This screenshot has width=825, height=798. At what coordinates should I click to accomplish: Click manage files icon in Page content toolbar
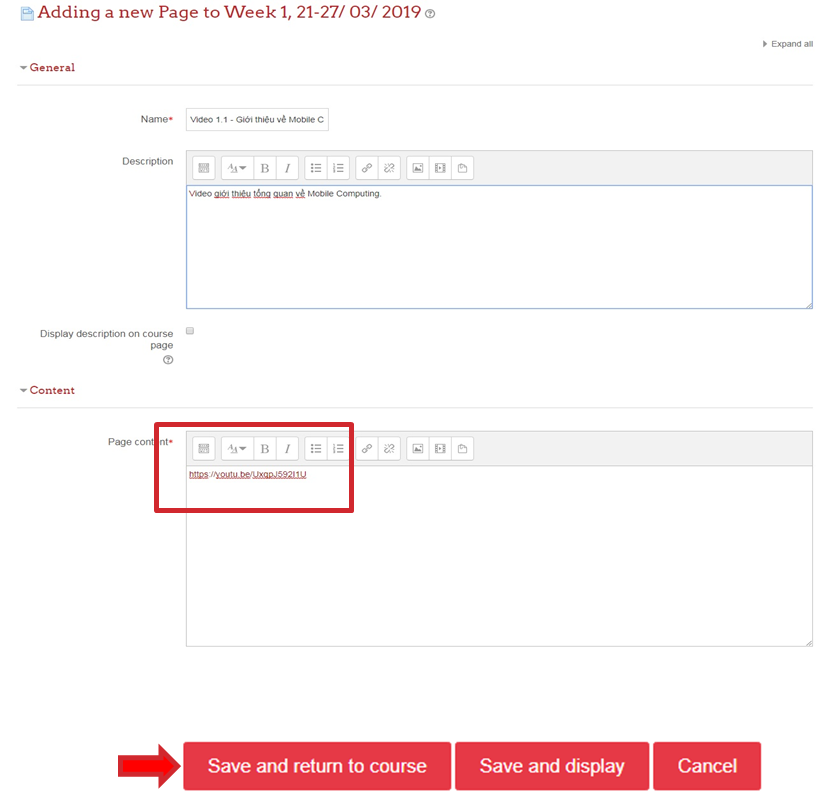(x=462, y=449)
